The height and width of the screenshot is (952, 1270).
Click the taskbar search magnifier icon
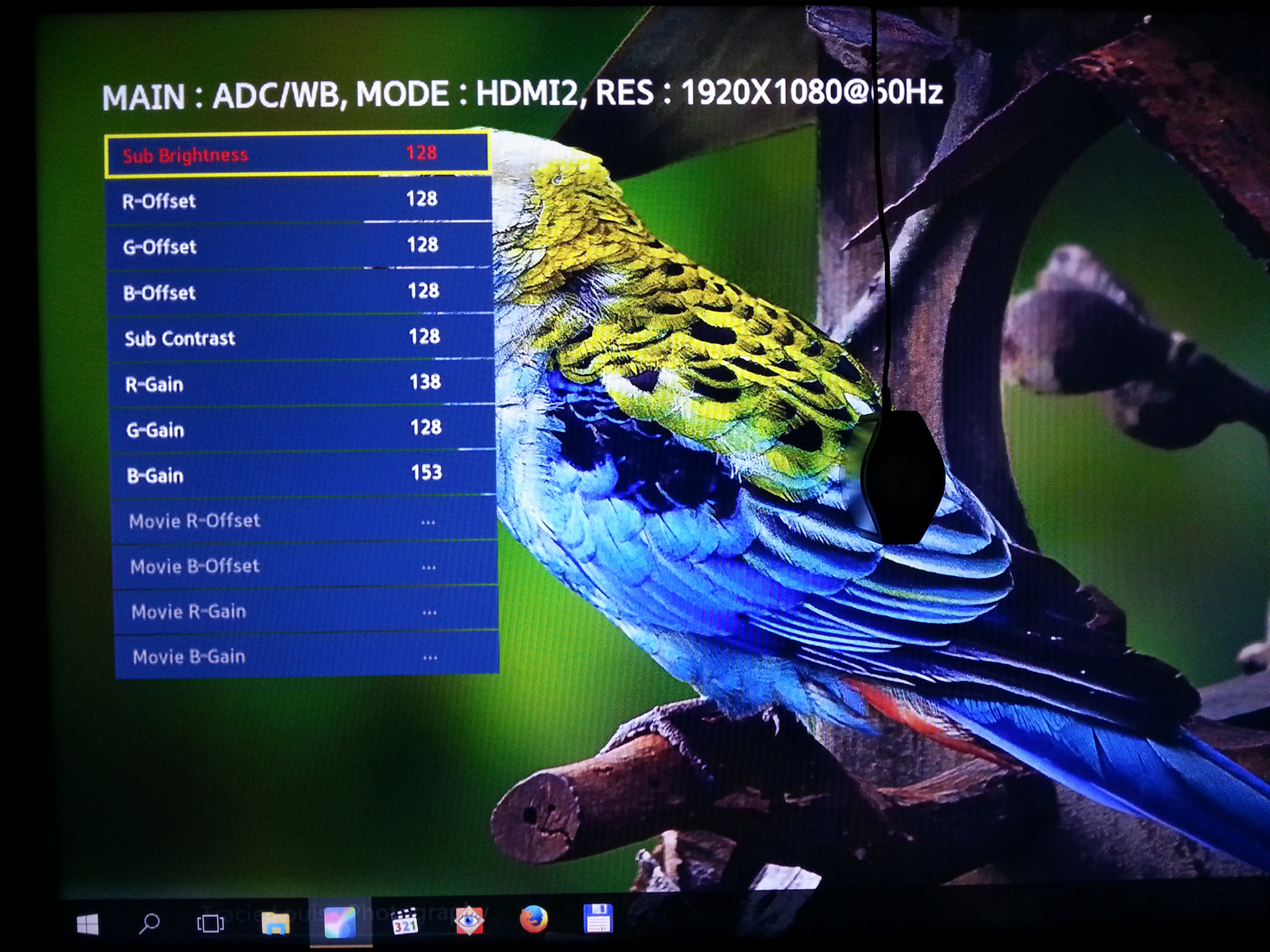(x=149, y=923)
